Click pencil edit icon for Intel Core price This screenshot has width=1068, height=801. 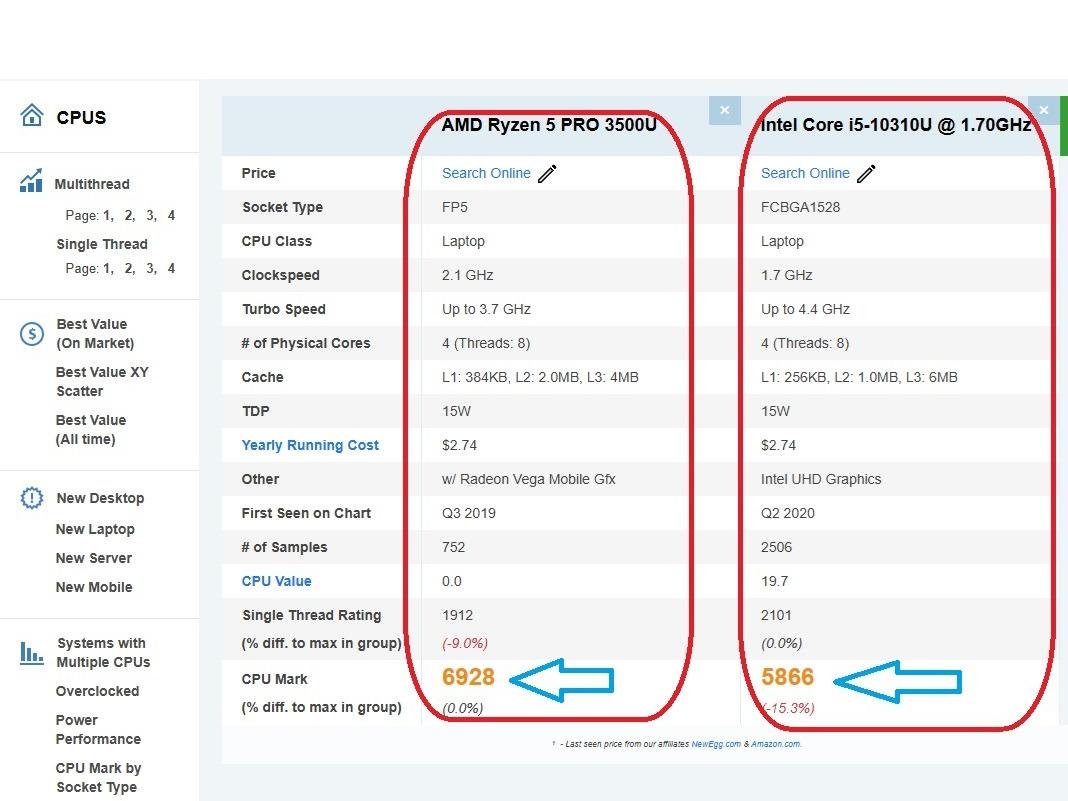(866, 174)
